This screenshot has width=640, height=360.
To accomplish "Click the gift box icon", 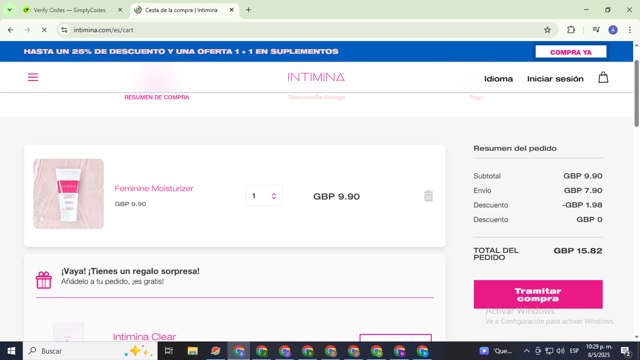I will [44, 280].
